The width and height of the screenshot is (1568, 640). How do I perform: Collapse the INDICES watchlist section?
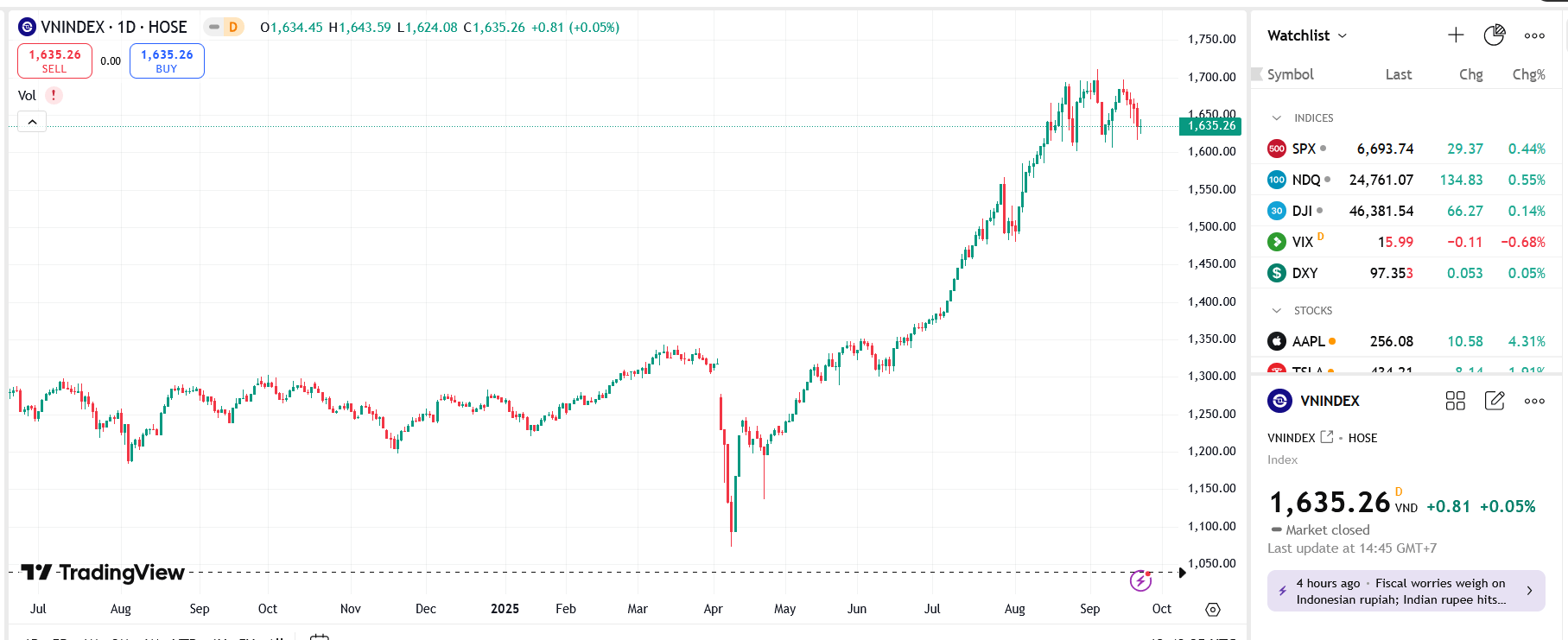click(1277, 118)
